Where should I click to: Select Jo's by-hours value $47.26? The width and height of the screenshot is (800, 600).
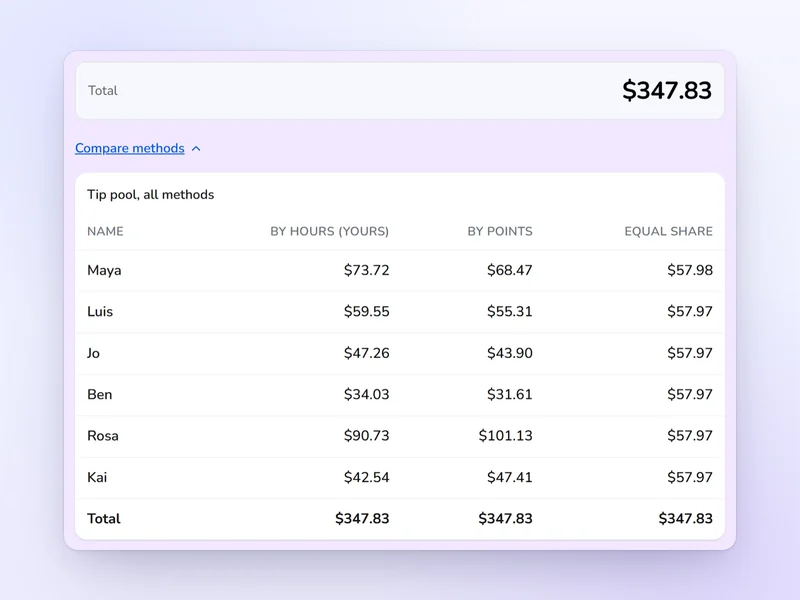(366, 353)
